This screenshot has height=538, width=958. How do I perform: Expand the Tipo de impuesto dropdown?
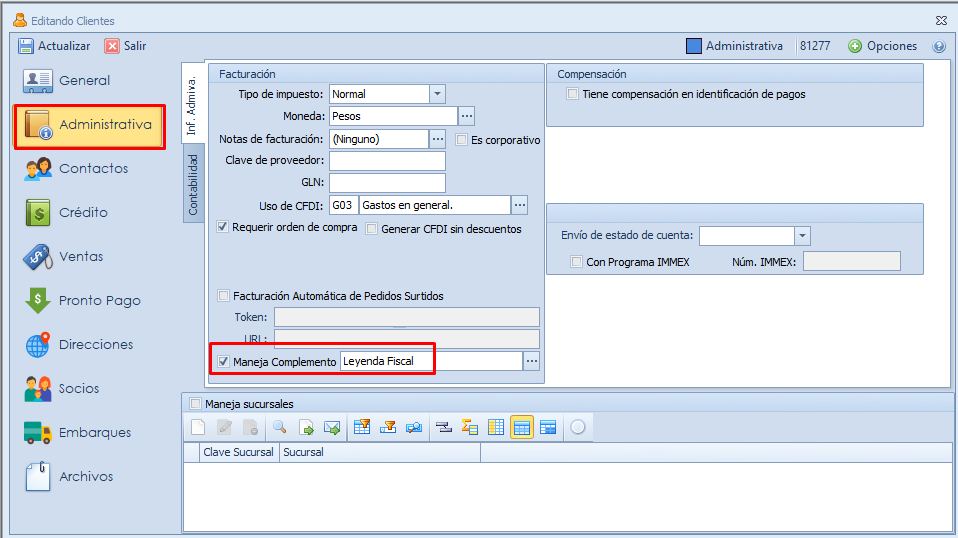(x=437, y=94)
